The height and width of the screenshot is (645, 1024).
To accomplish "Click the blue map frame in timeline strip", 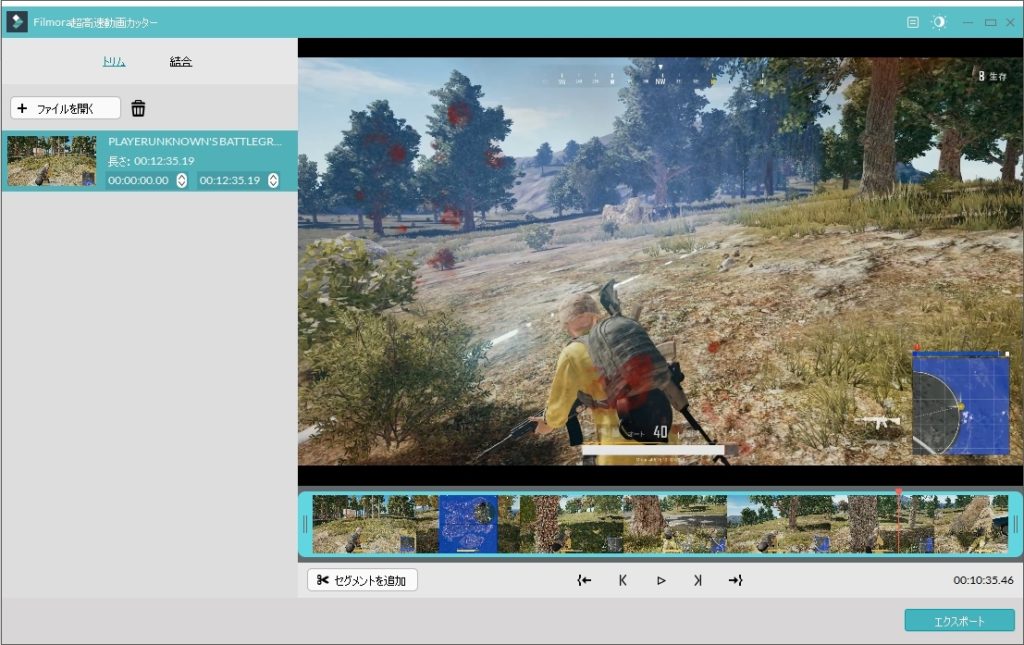I will (468, 524).
